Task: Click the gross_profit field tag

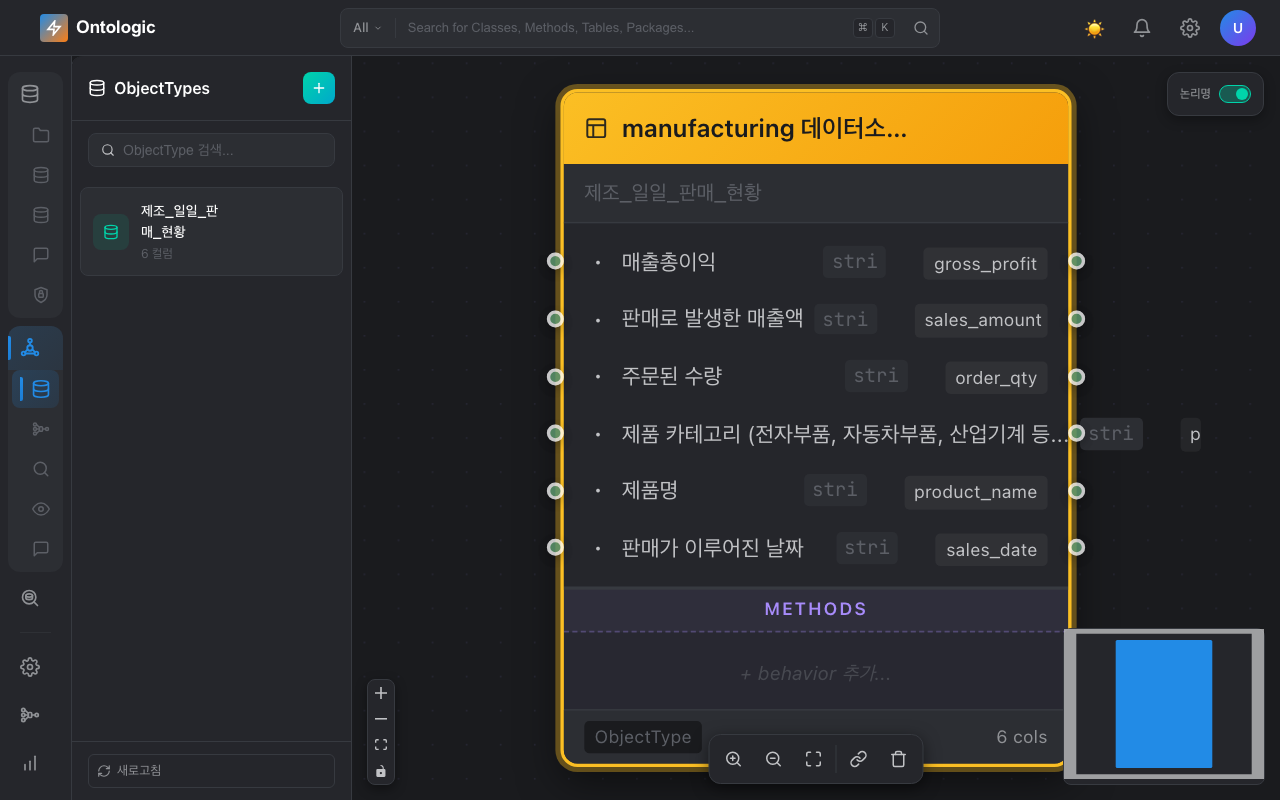Action: pyautogui.click(x=985, y=263)
